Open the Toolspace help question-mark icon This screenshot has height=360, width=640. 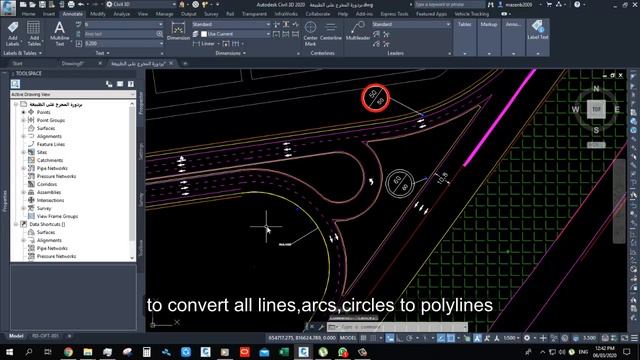(x=131, y=84)
